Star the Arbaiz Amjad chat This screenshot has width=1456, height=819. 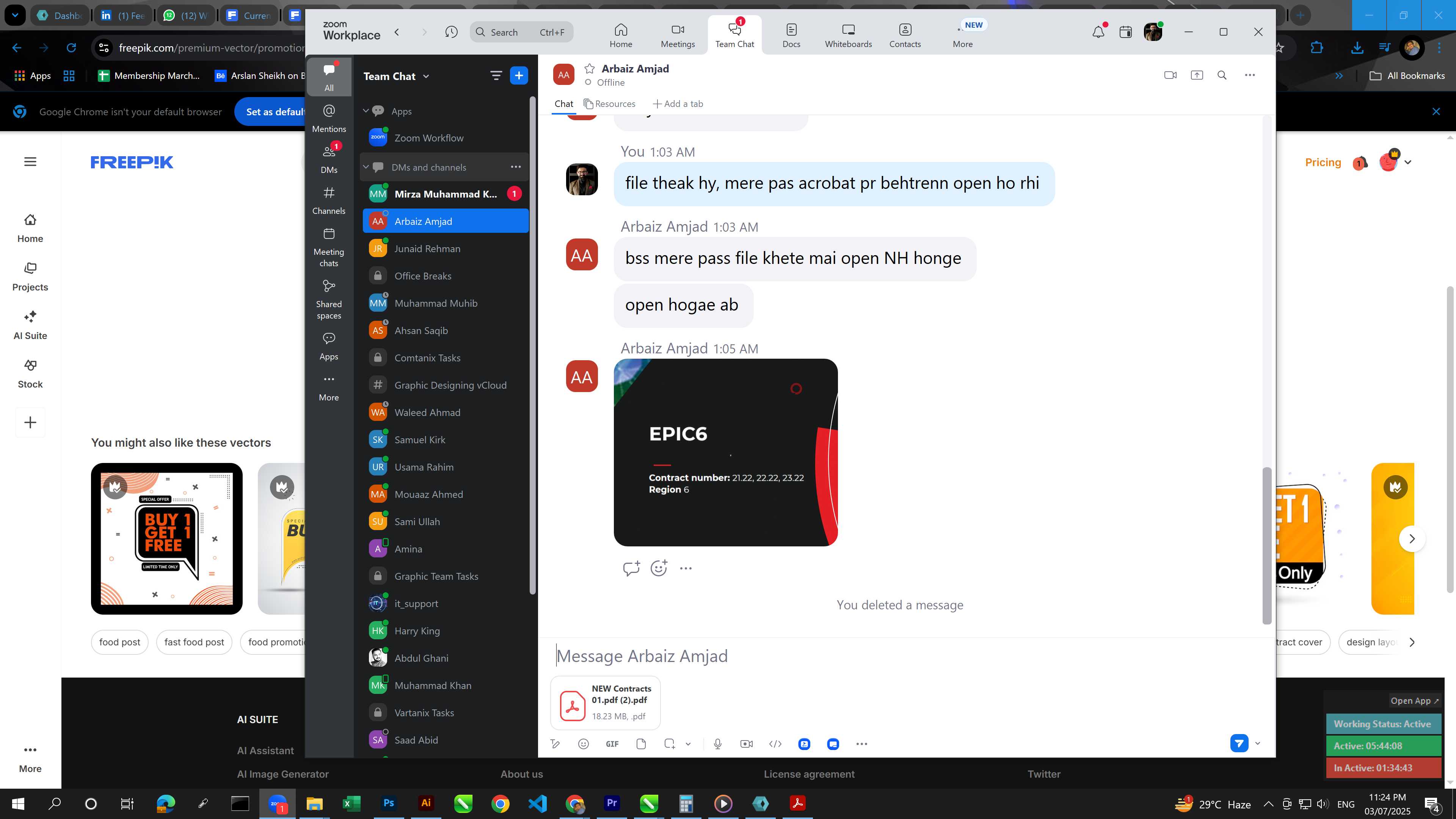tap(590, 69)
